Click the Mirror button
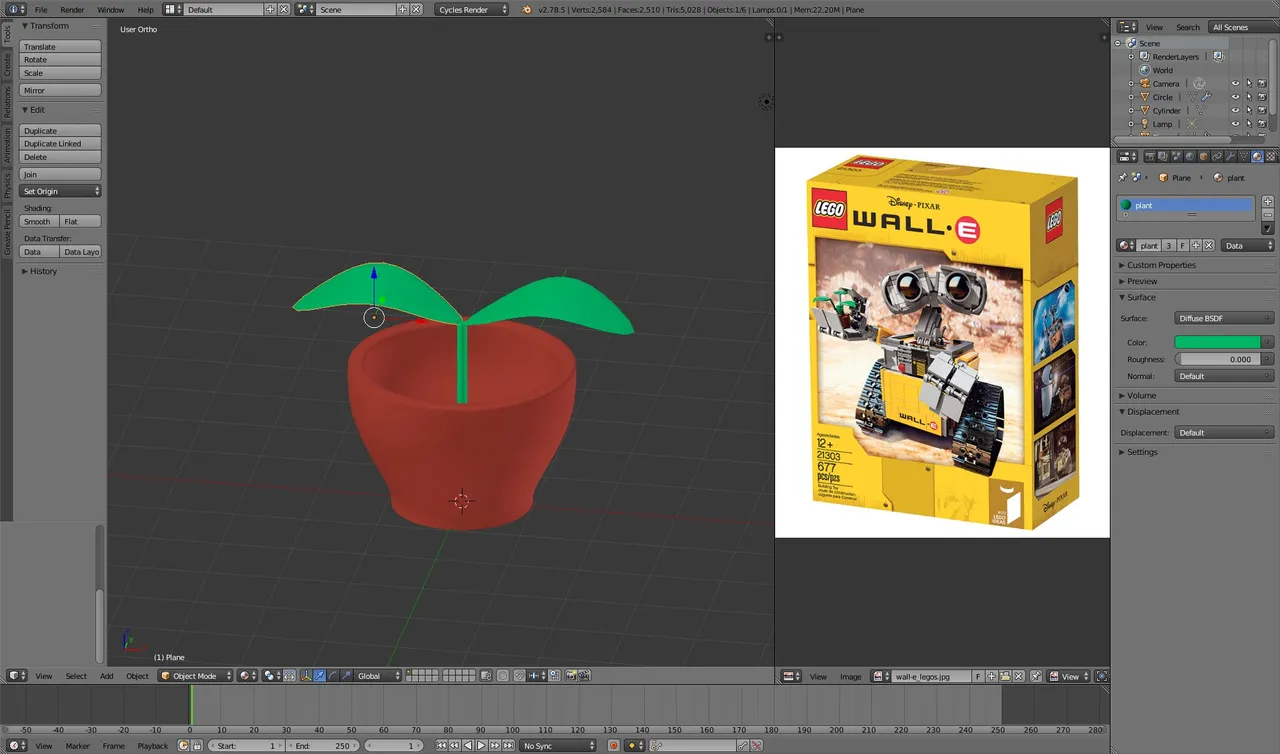This screenshot has height=754, width=1280. tap(60, 91)
